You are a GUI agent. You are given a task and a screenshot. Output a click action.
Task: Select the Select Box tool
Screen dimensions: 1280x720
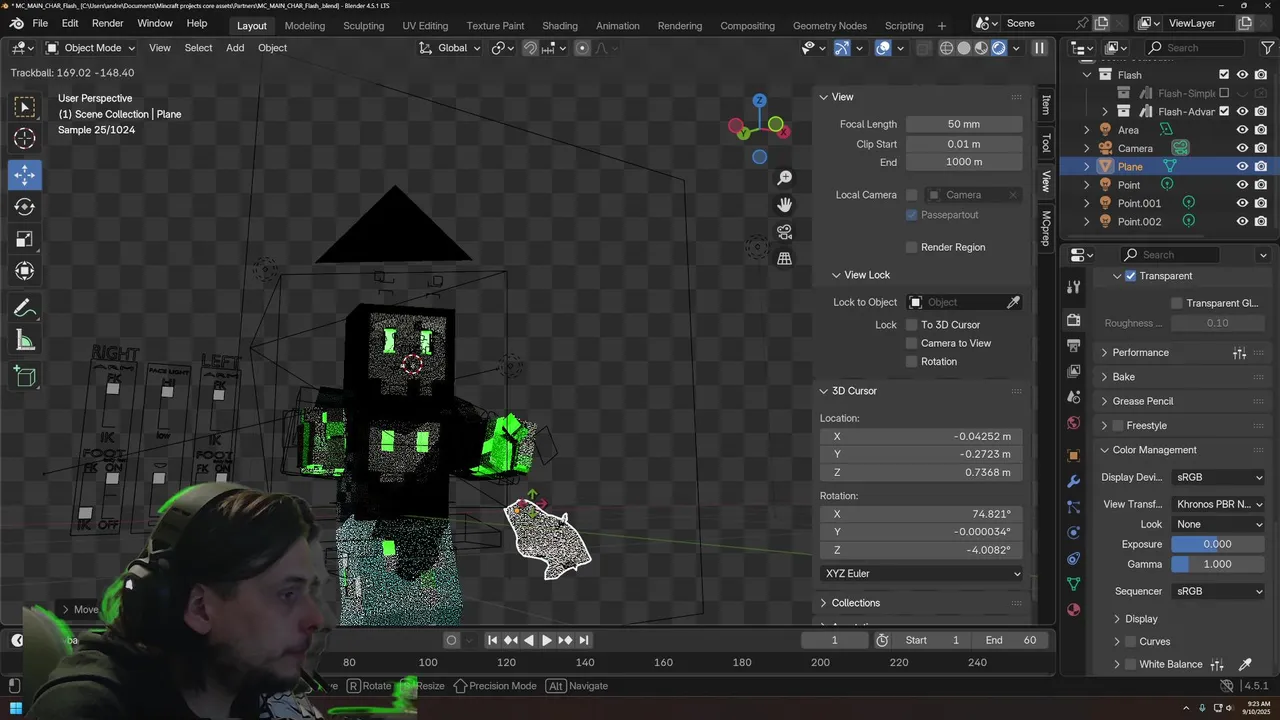[x=25, y=107]
